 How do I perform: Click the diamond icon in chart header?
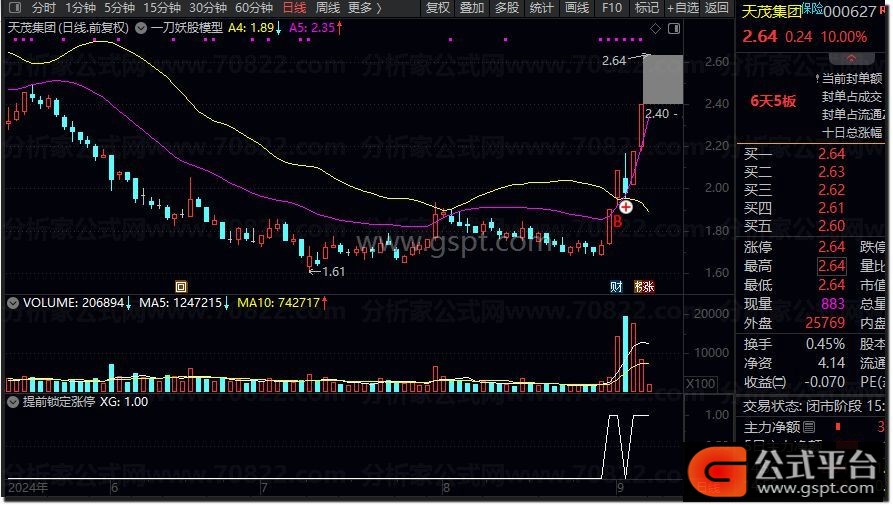point(656,28)
